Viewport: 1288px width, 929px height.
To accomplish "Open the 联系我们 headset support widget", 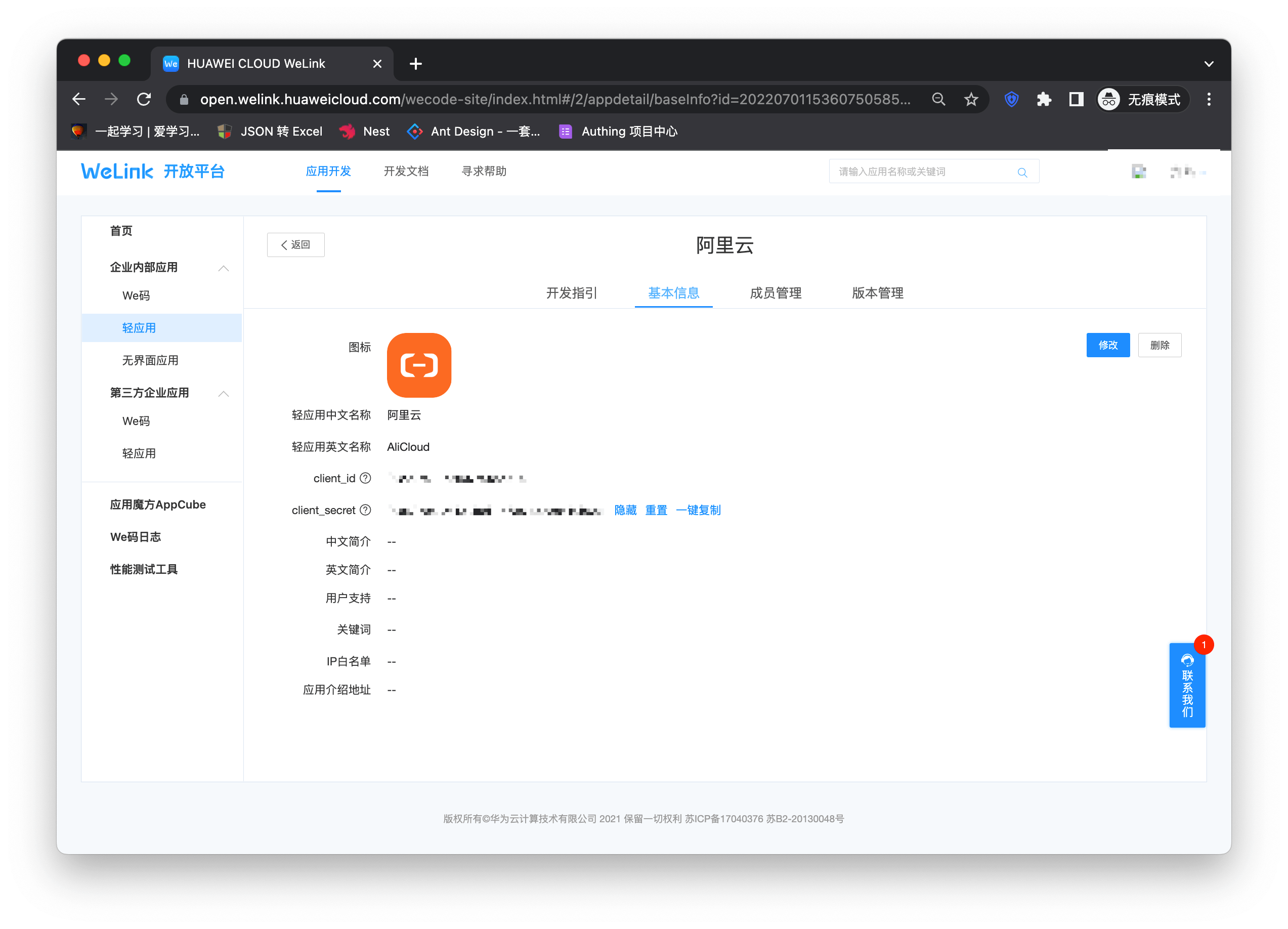I will 1186,685.
